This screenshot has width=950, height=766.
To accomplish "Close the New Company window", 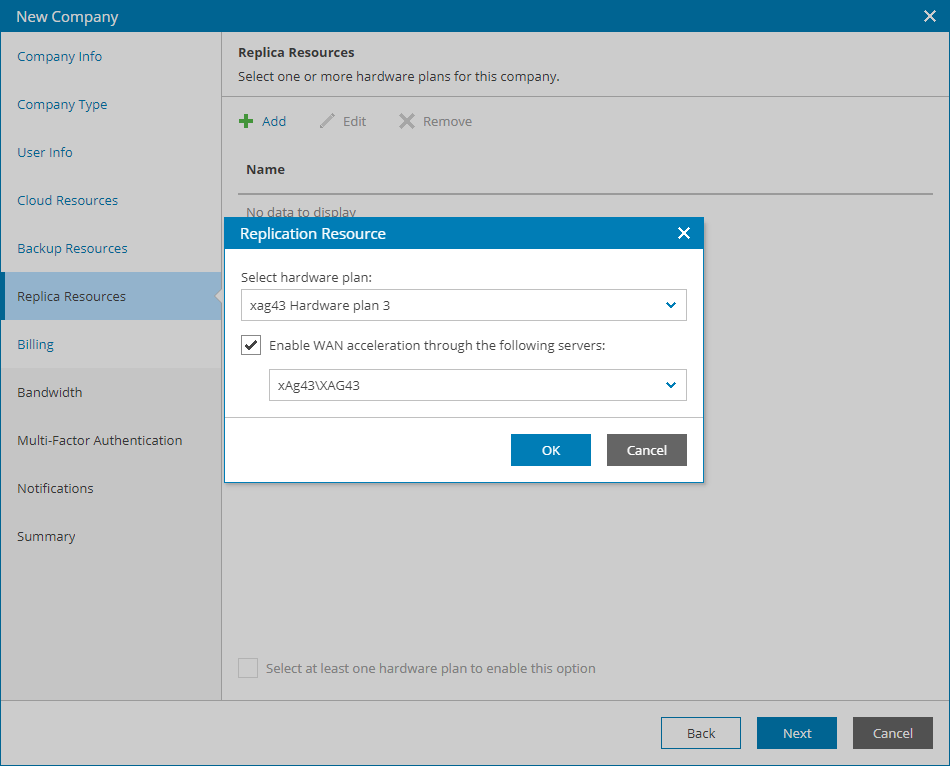I will coord(929,16).
